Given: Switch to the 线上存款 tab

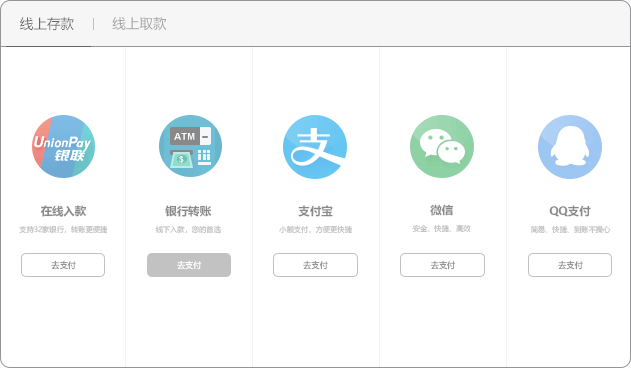Looking at the screenshot, I should [47, 24].
